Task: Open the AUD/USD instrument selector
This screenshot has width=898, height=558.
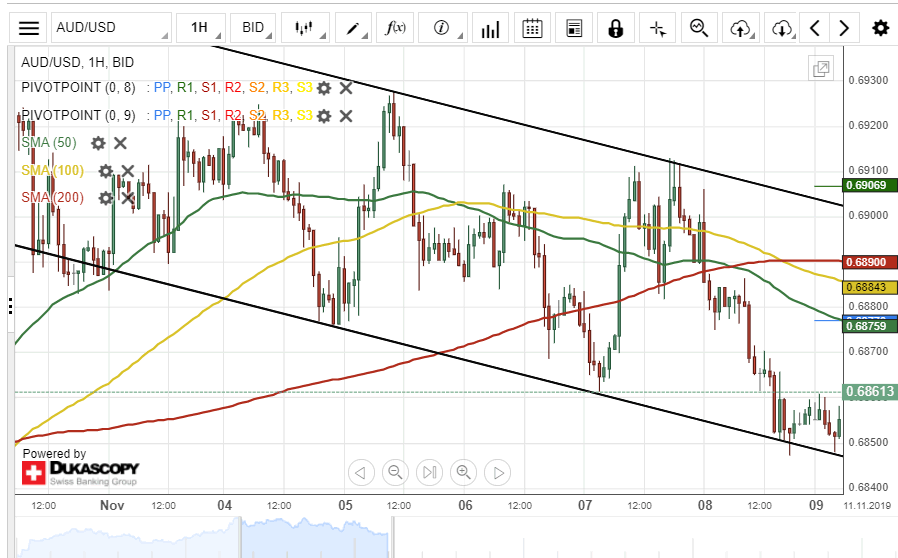Action: coord(111,27)
